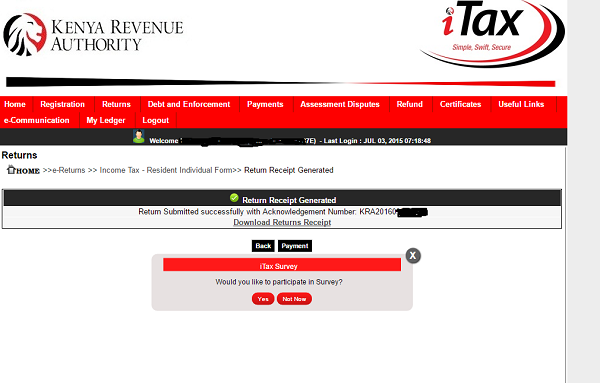
Task: Open the Registration menu
Action: pos(62,104)
